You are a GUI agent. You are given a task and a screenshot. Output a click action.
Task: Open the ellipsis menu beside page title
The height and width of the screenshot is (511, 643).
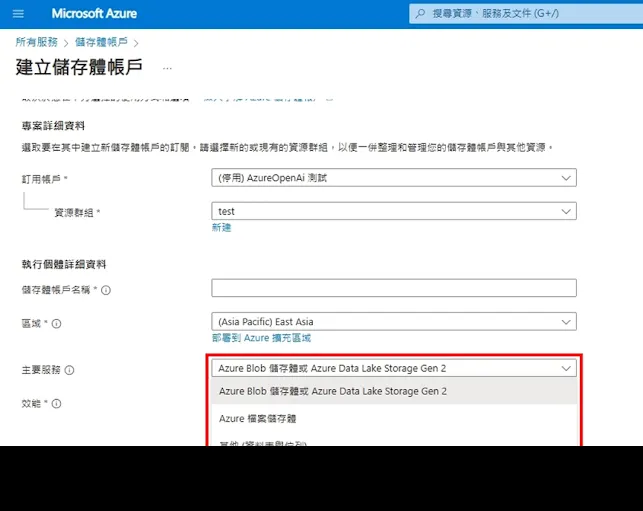(167, 68)
